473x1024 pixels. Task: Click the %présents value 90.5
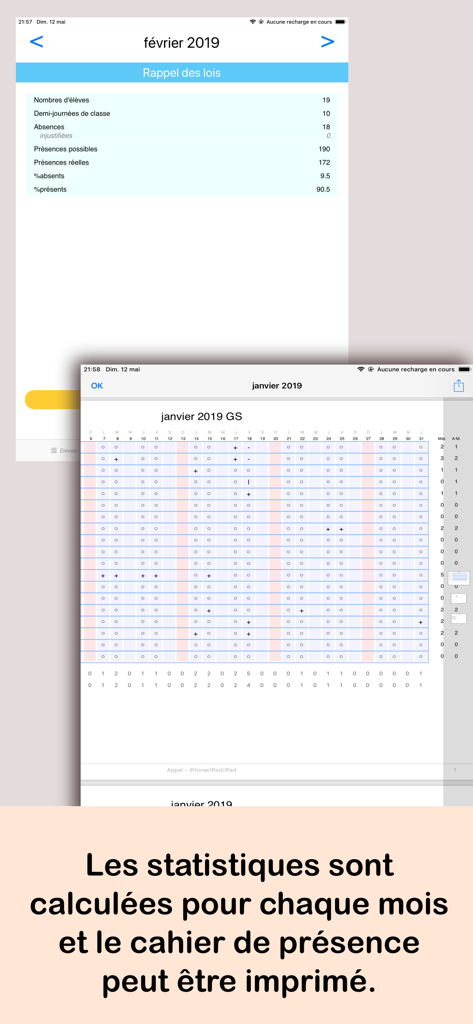point(323,190)
